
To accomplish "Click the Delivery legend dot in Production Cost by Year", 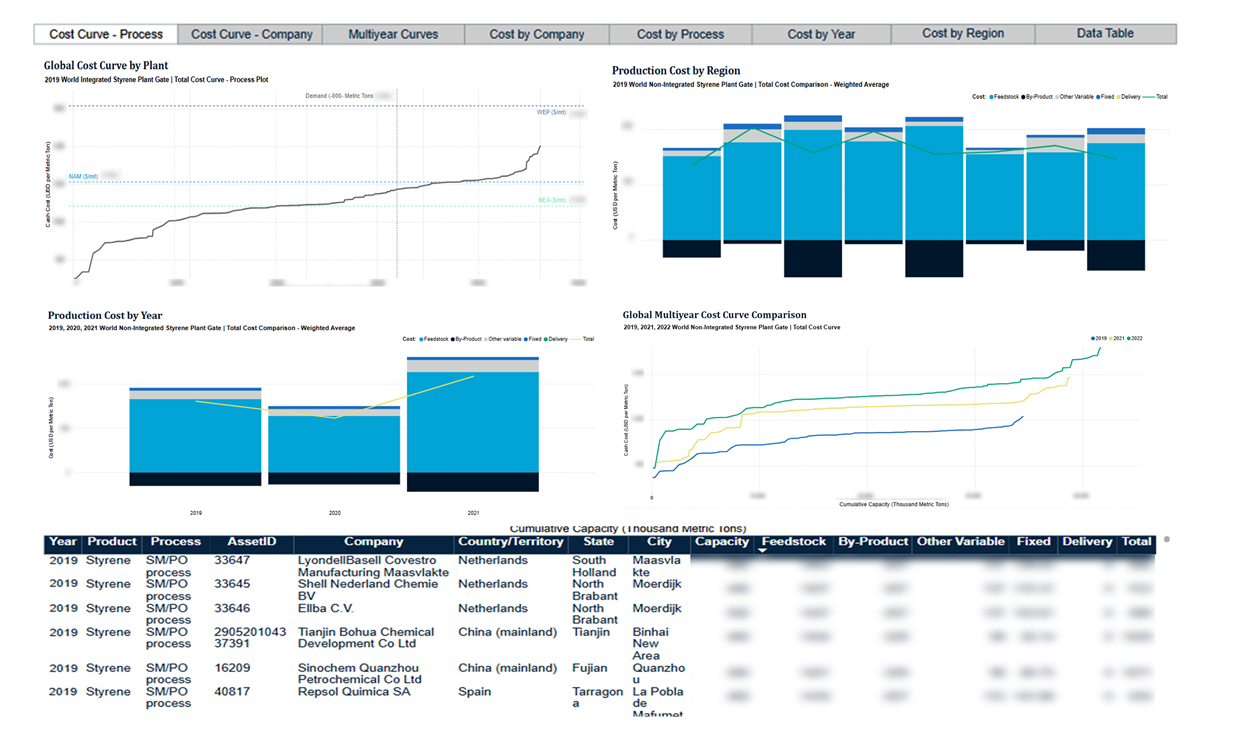I will coord(546,339).
